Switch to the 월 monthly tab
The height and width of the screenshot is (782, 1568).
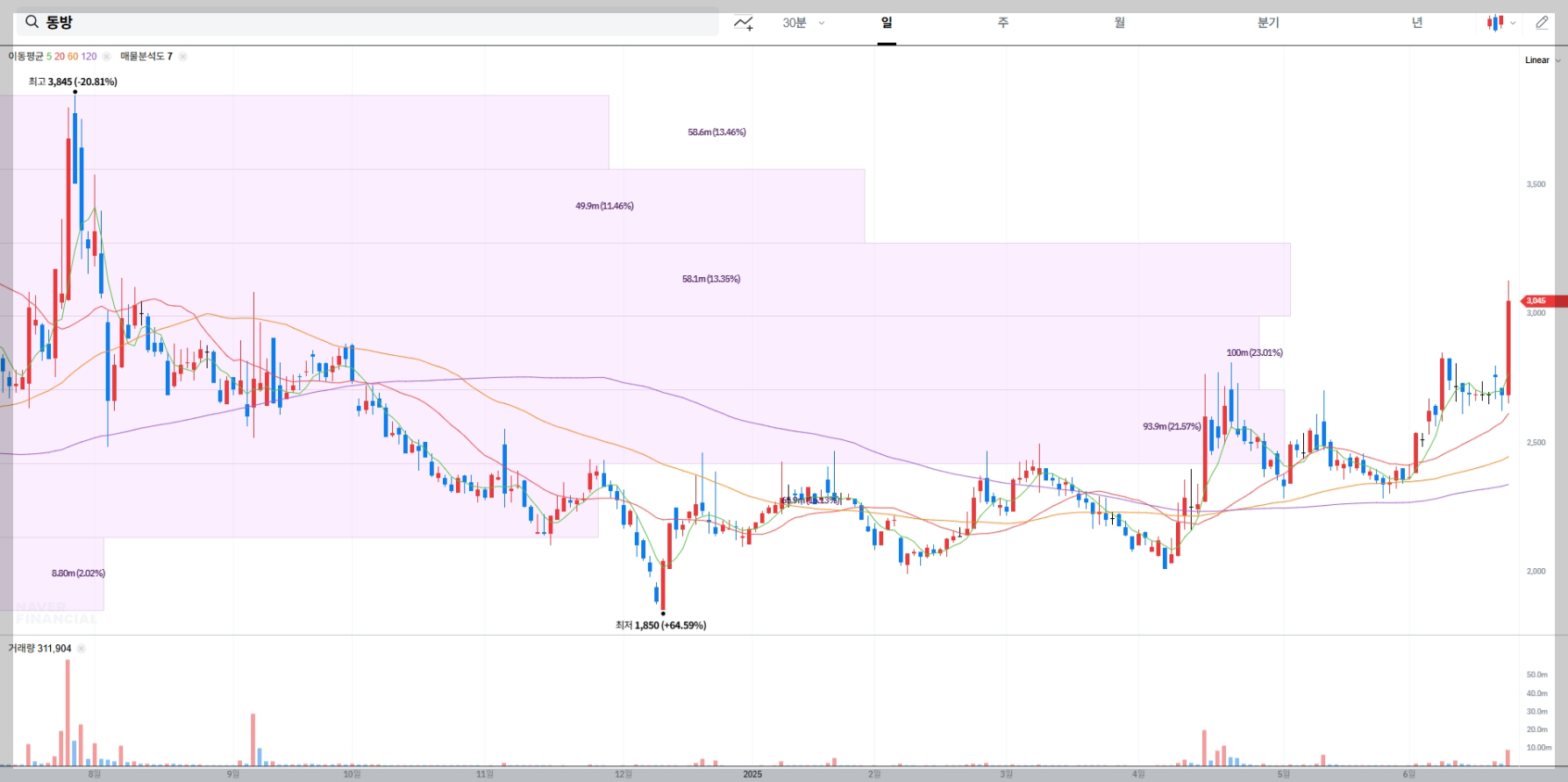coord(1119,23)
